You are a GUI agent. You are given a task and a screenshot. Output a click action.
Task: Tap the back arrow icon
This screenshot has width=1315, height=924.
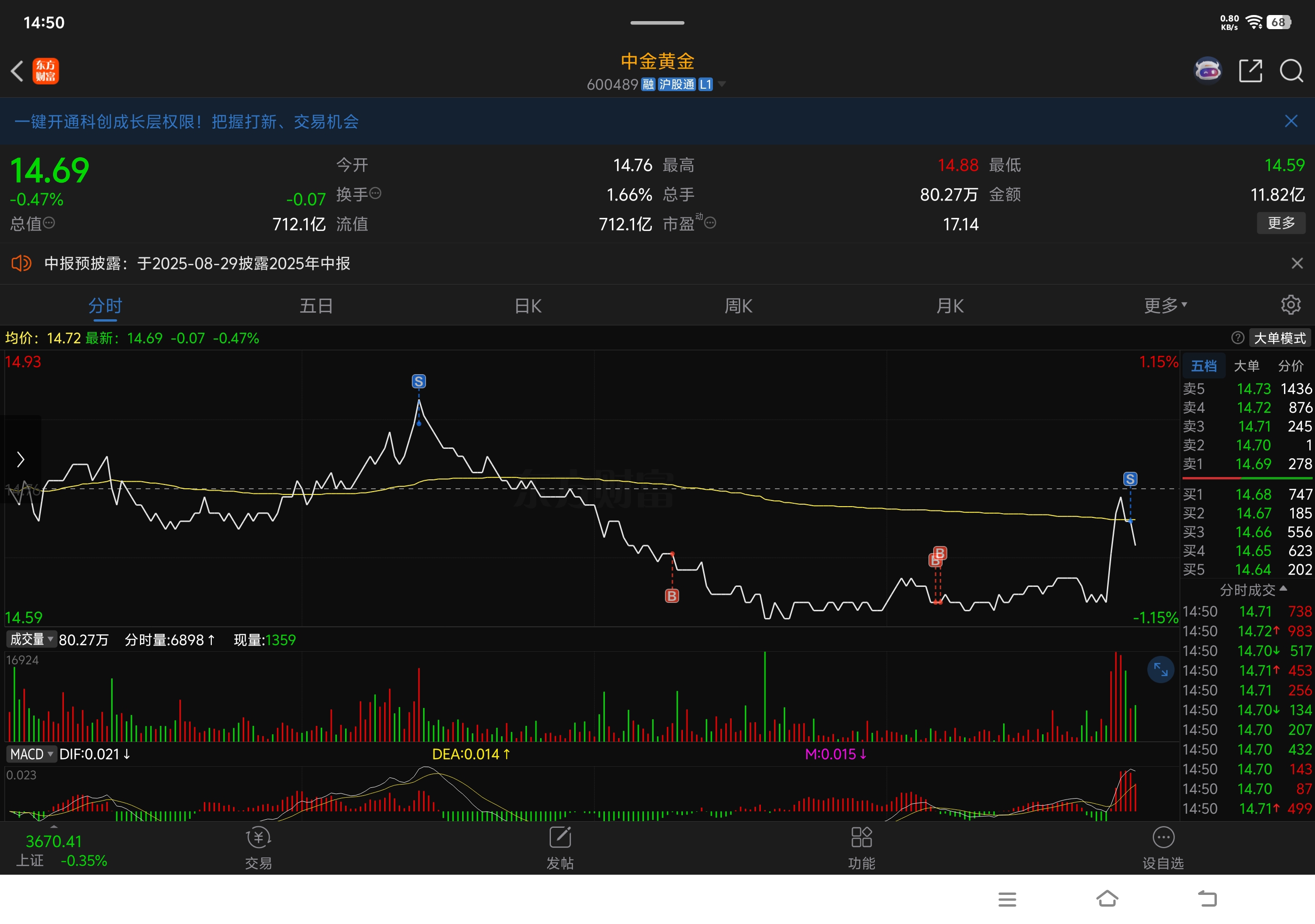tap(17, 71)
